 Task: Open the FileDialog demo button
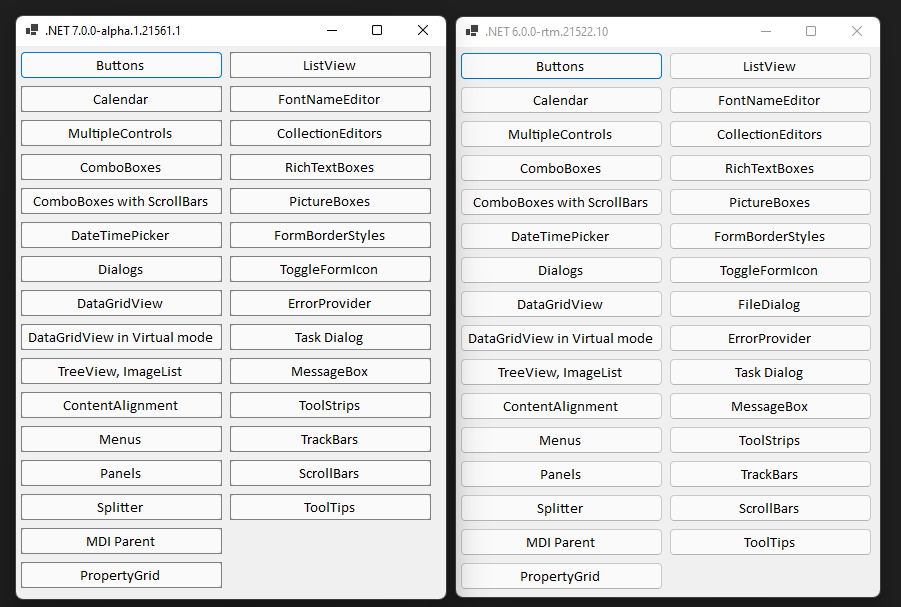click(x=771, y=304)
